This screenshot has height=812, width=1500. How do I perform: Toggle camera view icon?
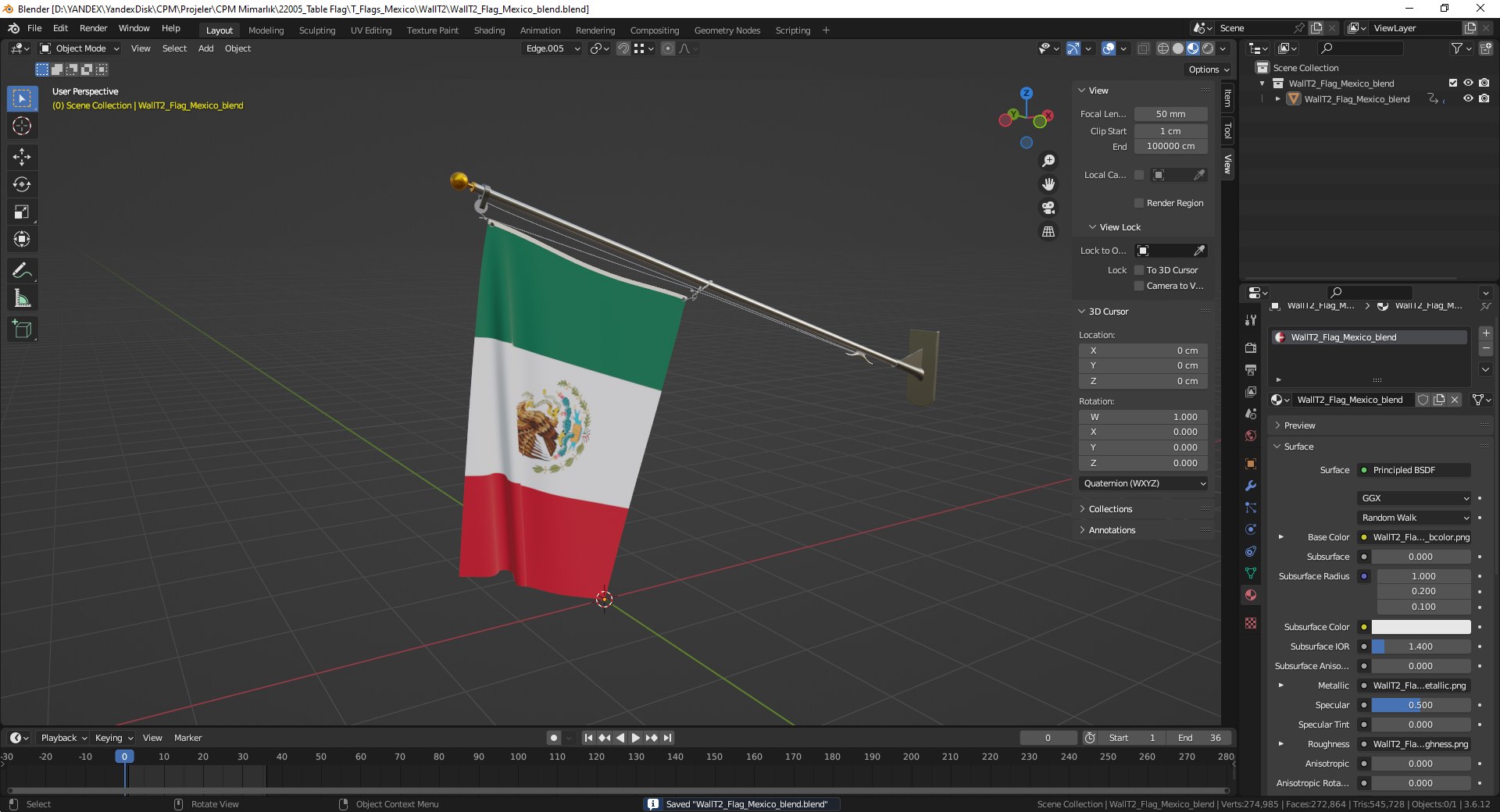pyautogui.click(x=1048, y=208)
